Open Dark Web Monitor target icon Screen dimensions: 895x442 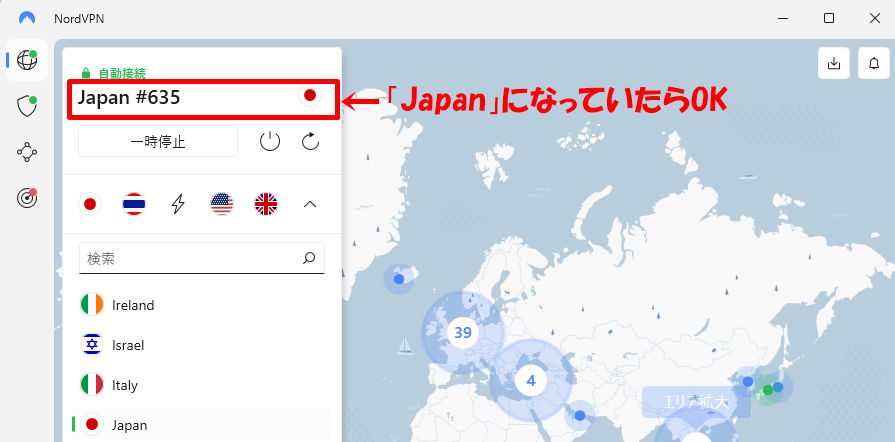click(x=27, y=198)
